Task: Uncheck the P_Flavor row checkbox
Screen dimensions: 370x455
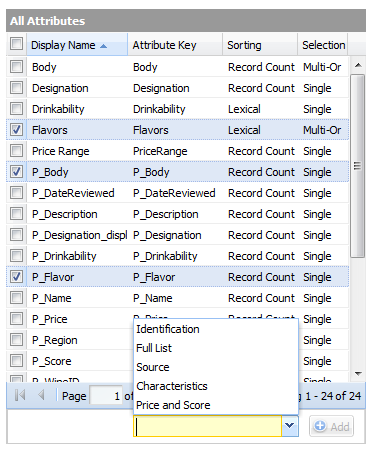Action: click(x=16, y=277)
